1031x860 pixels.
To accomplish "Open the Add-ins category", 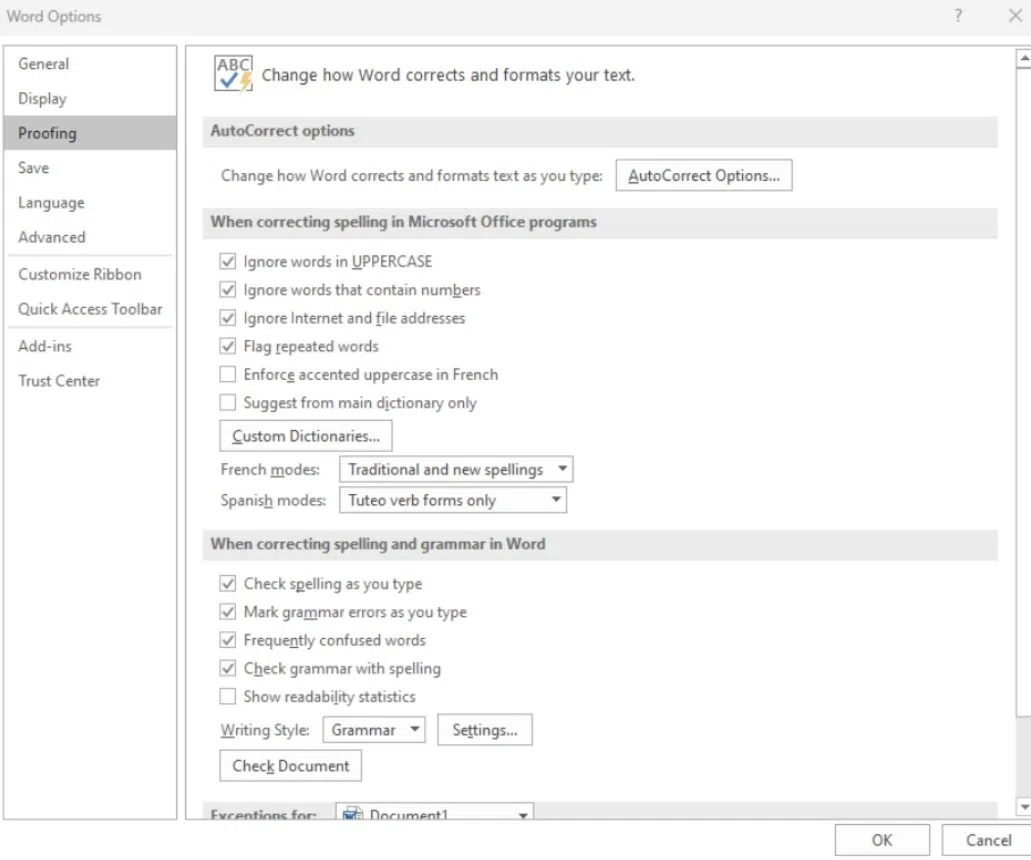I will point(90,346).
